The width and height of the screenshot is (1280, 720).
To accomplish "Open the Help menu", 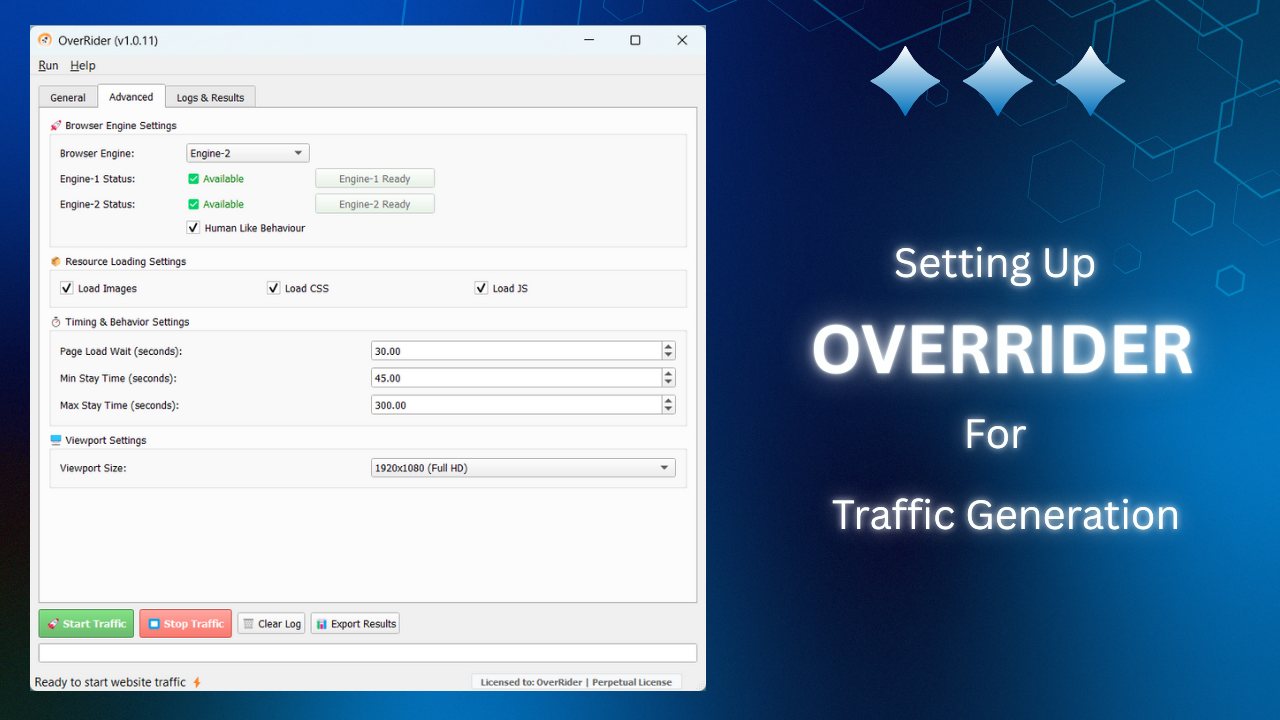I will point(83,66).
